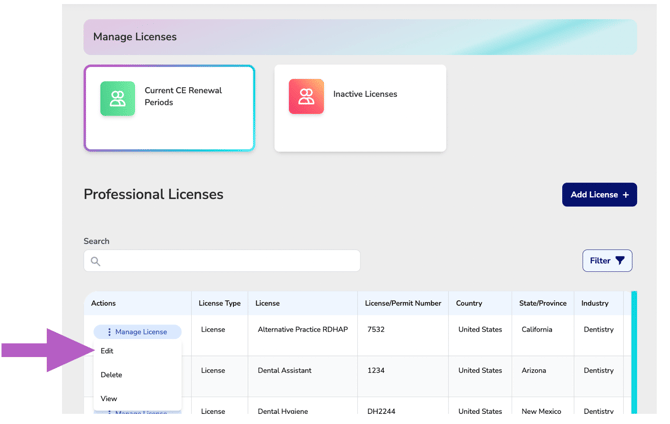Click the magnifier icon in the search box
Image resolution: width=670 pixels, height=424 pixels.
coord(96,261)
